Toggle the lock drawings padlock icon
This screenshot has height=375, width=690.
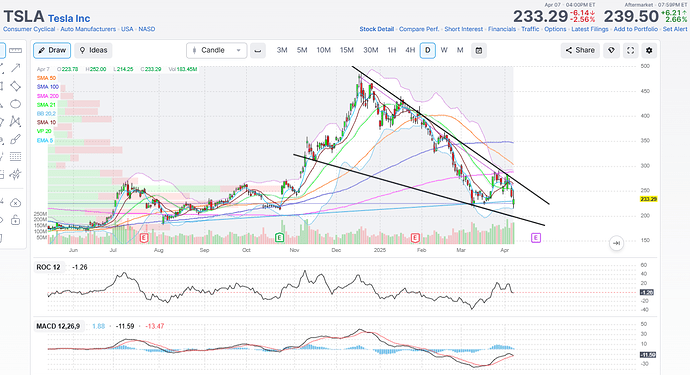click(15, 220)
